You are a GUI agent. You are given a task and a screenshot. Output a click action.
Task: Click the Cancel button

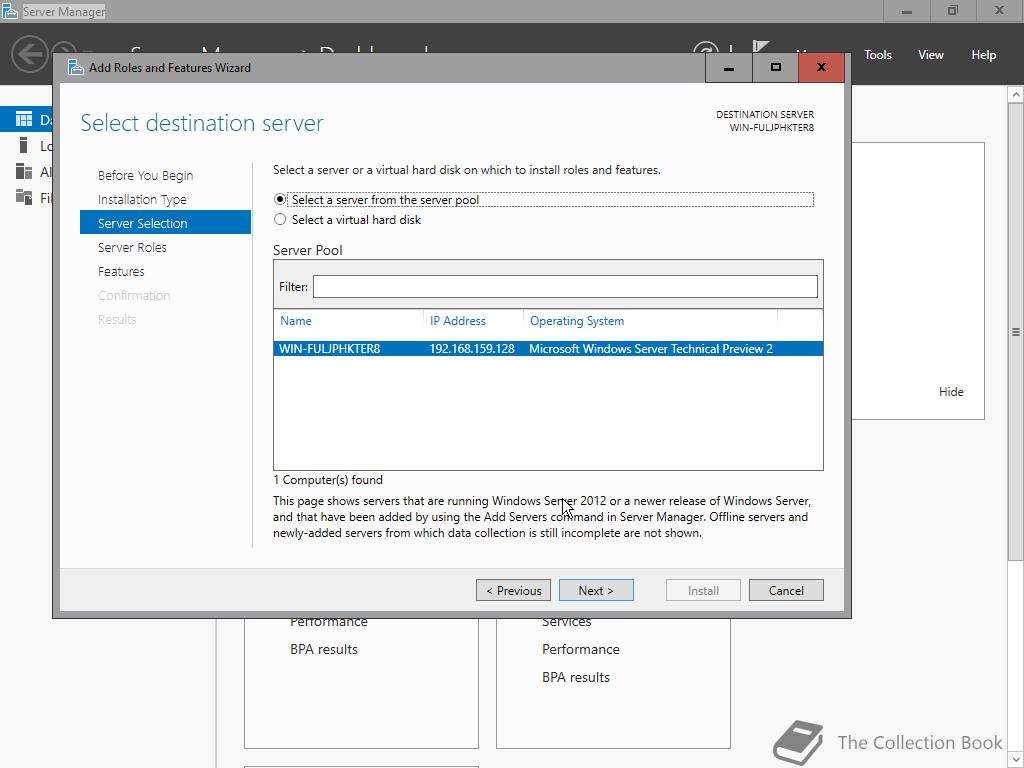[x=786, y=590]
